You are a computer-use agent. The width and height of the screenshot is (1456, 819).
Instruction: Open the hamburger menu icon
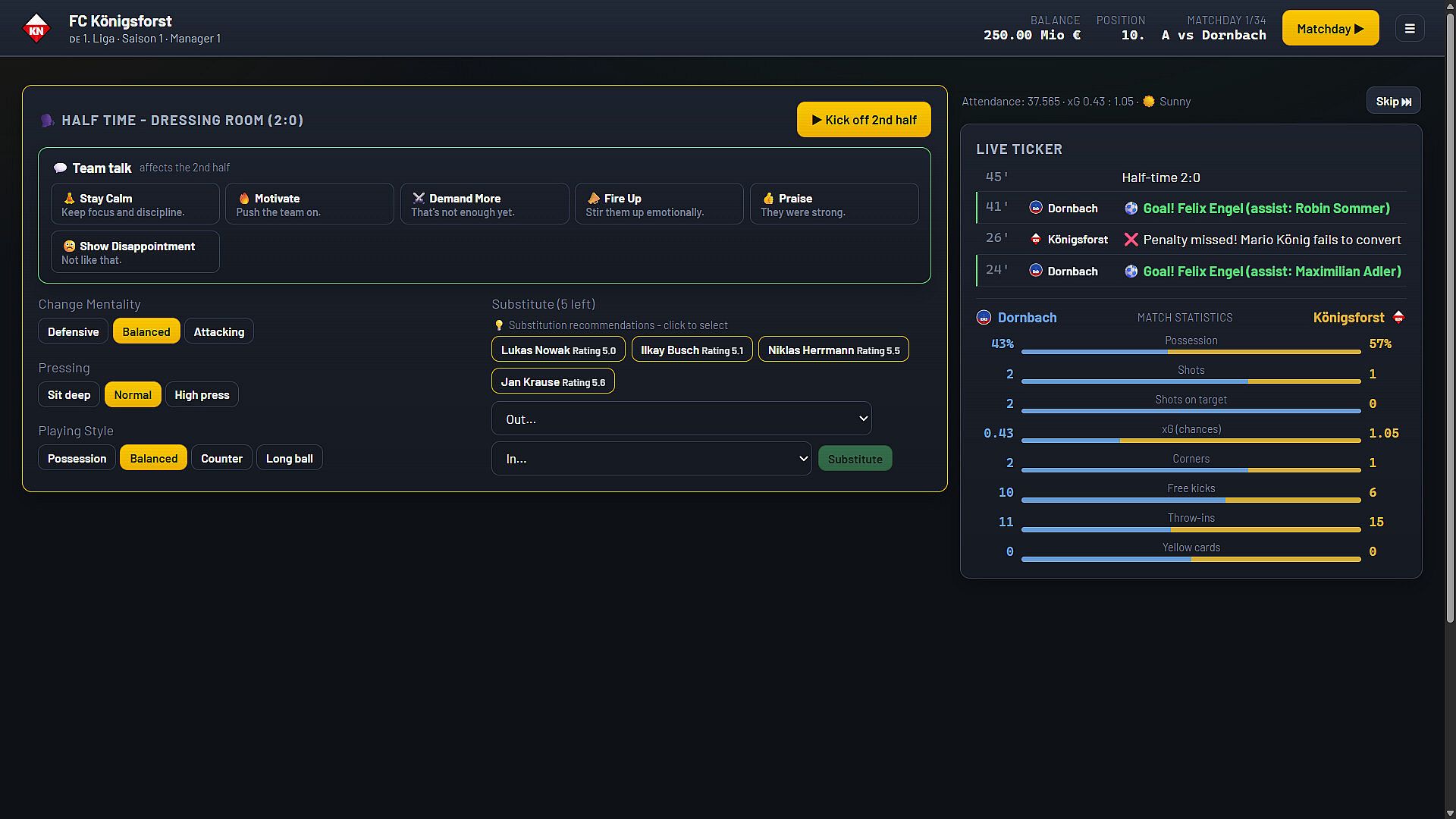1410,29
